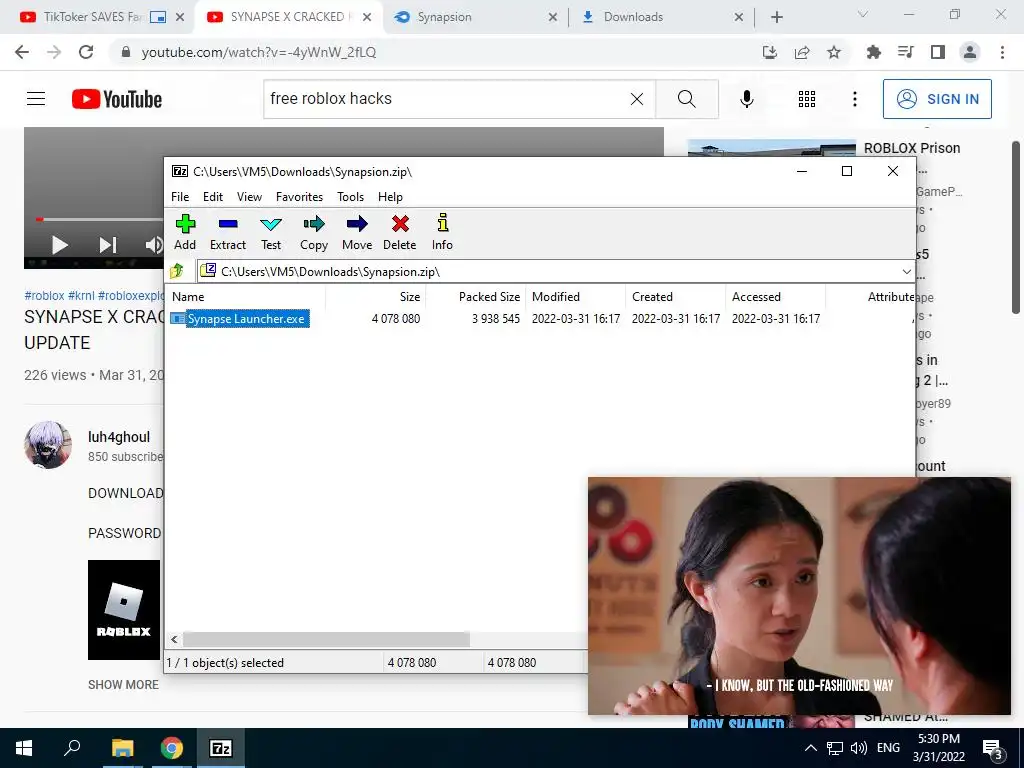Open the Help menu in 7-Zip
1024x768 pixels.
390,197
